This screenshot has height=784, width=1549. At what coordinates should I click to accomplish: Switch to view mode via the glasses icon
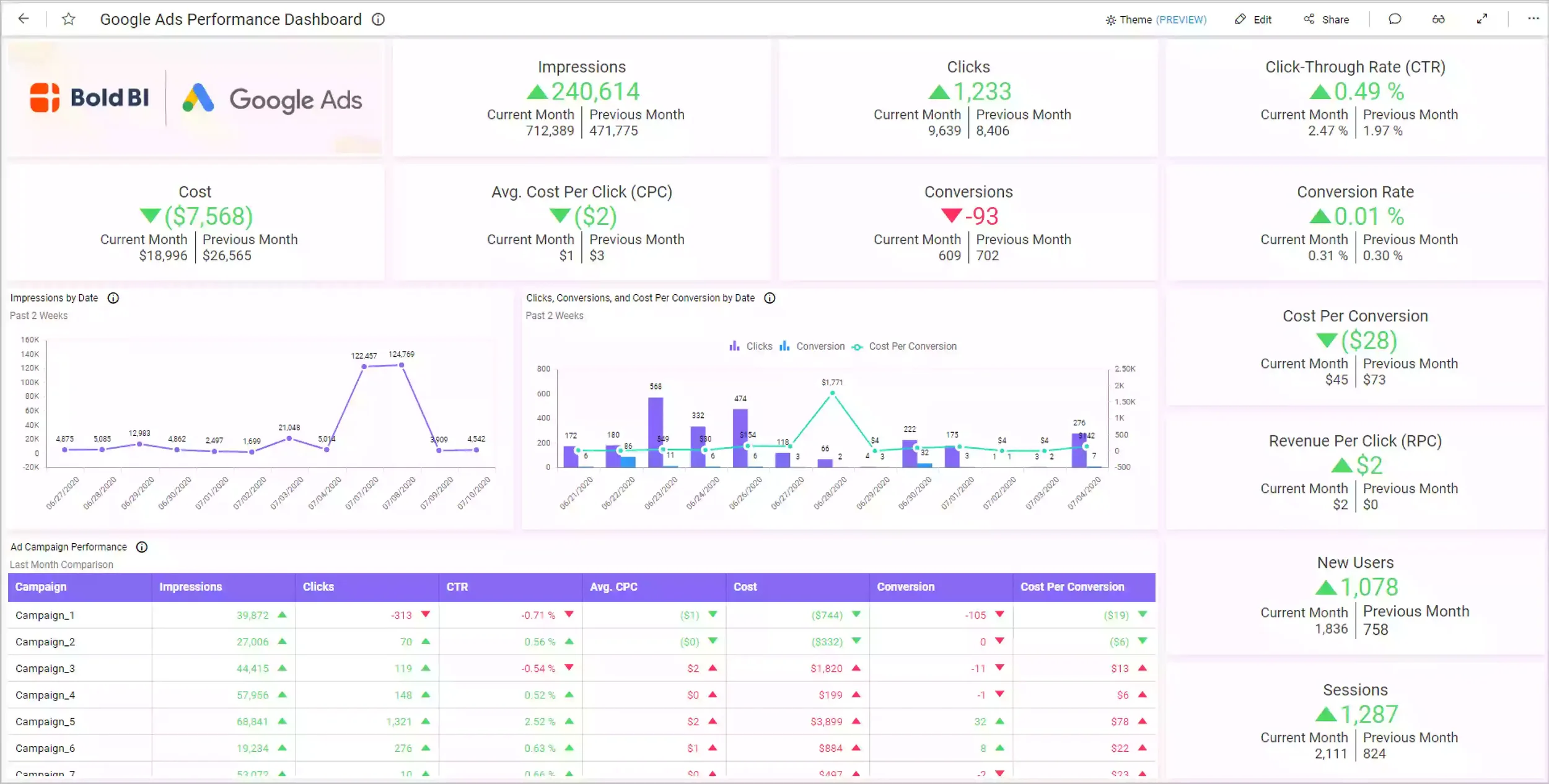click(x=1439, y=19)
